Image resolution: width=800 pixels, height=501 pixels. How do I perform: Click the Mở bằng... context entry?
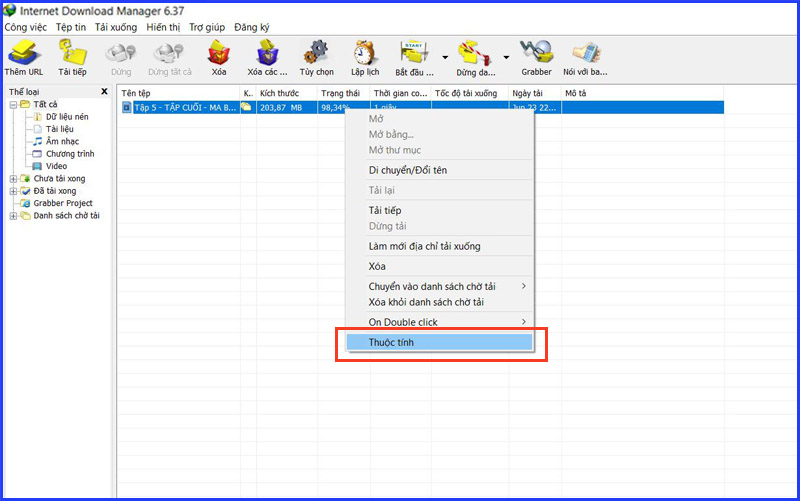point(439,135)
